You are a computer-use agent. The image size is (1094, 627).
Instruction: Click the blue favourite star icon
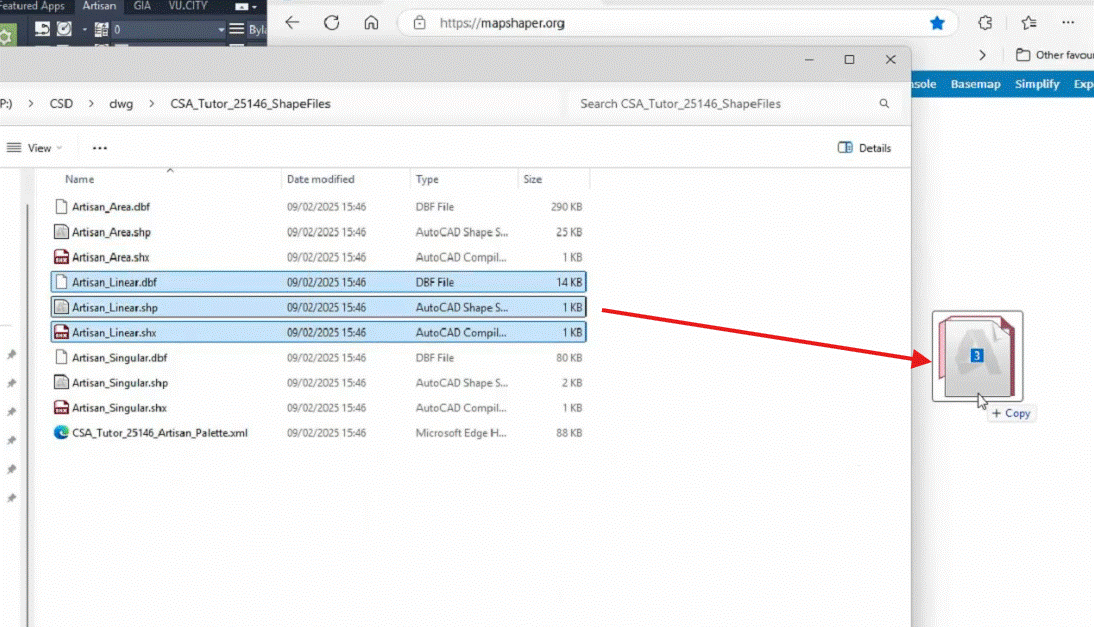coord(937,22)
